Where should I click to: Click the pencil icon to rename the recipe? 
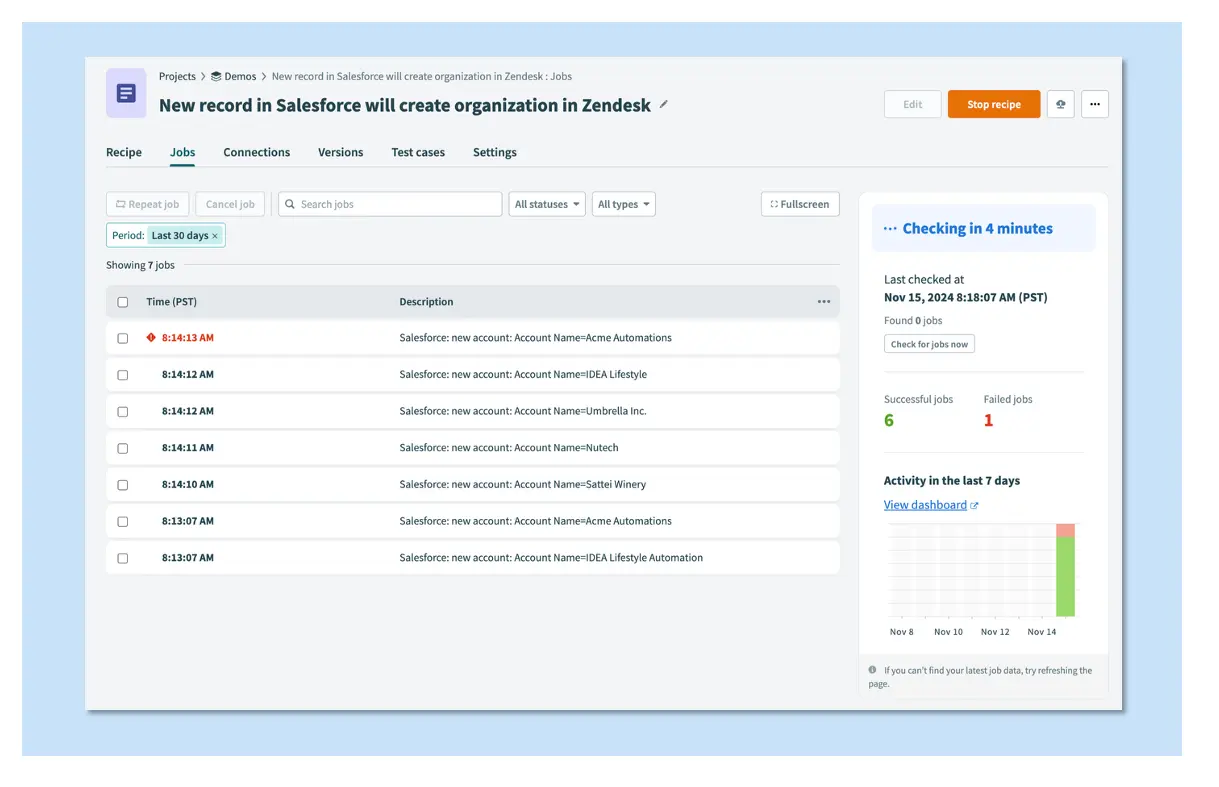(x=662, y=104)
